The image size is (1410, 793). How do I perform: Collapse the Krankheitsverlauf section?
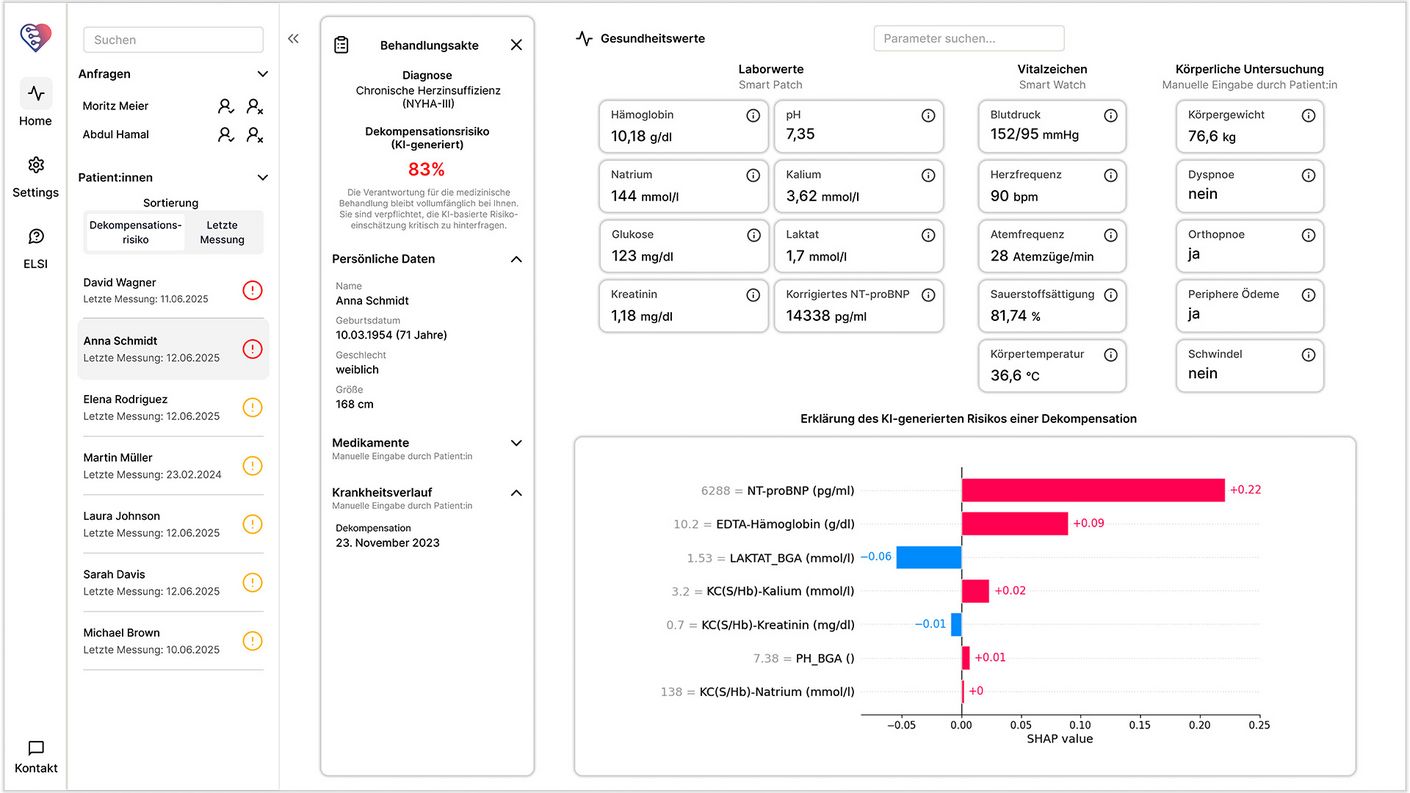516,493
